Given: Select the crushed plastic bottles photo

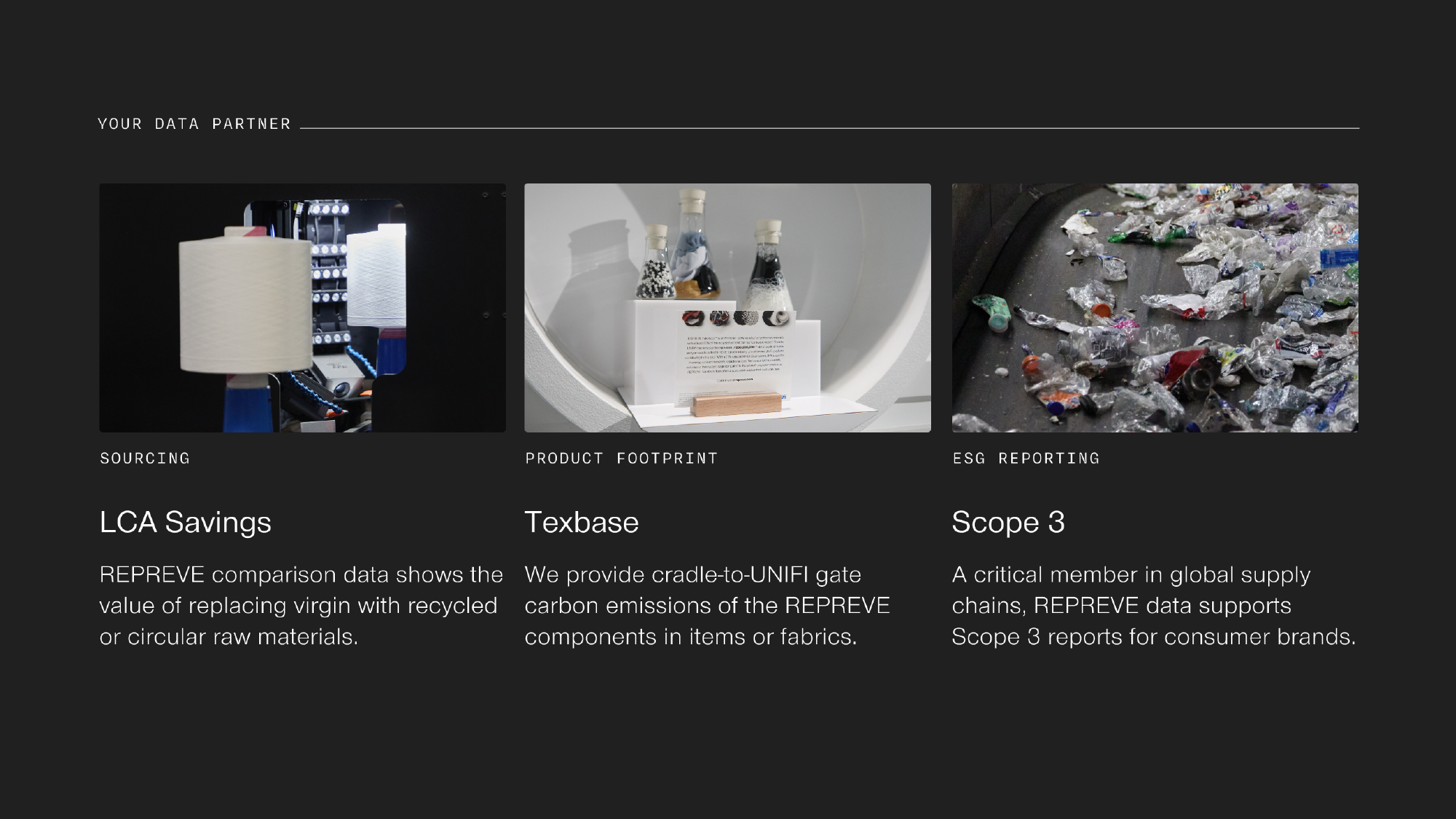Looking at the screenshot, I should click(x=1155, y=307).
